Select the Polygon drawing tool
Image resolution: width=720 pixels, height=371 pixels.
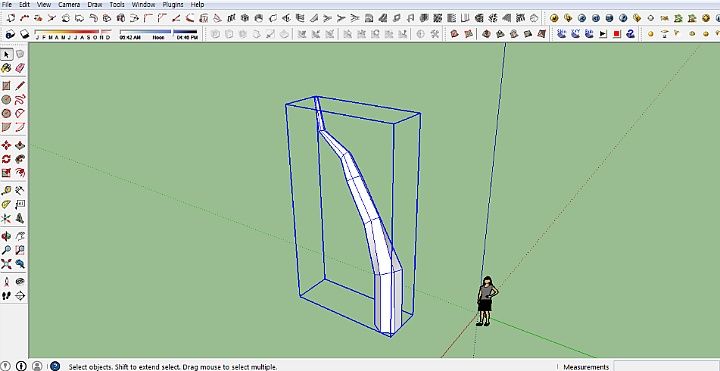6,113
